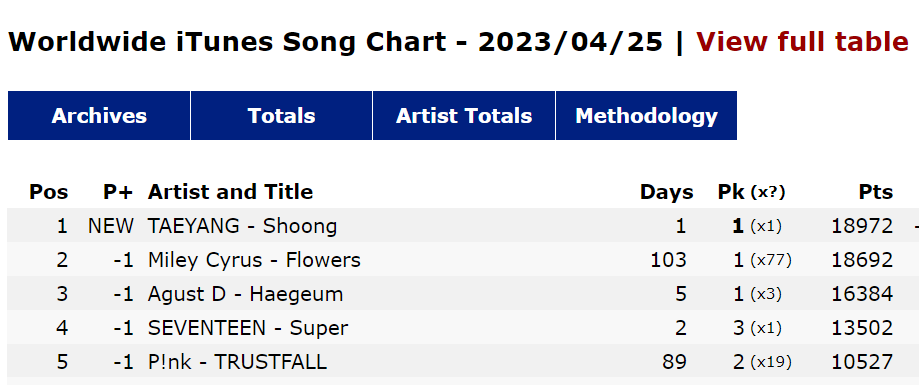Click the Pos column header
Screen dimensions: 919x385
[49, 192]
